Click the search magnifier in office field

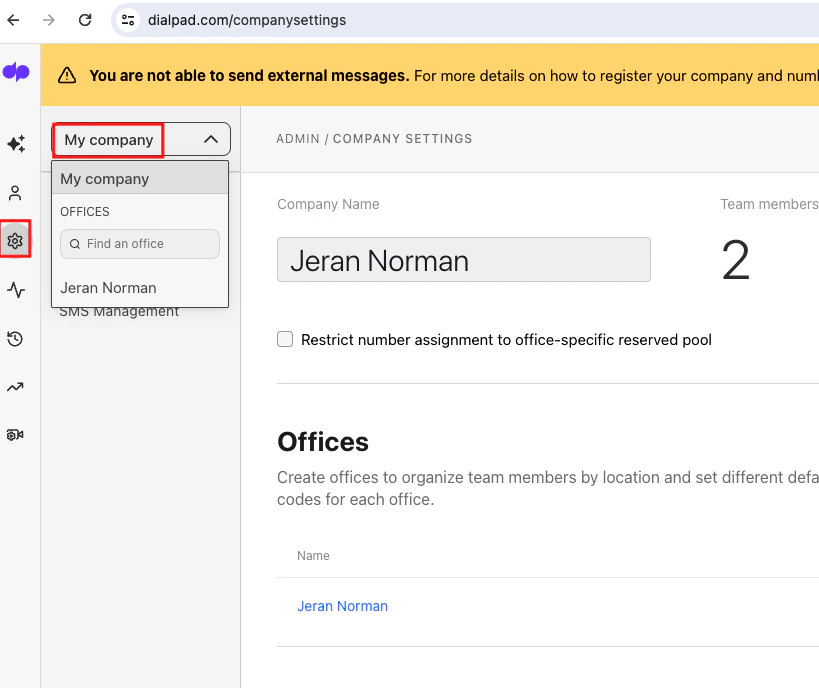pyautogui.click(x=75, y=244)
